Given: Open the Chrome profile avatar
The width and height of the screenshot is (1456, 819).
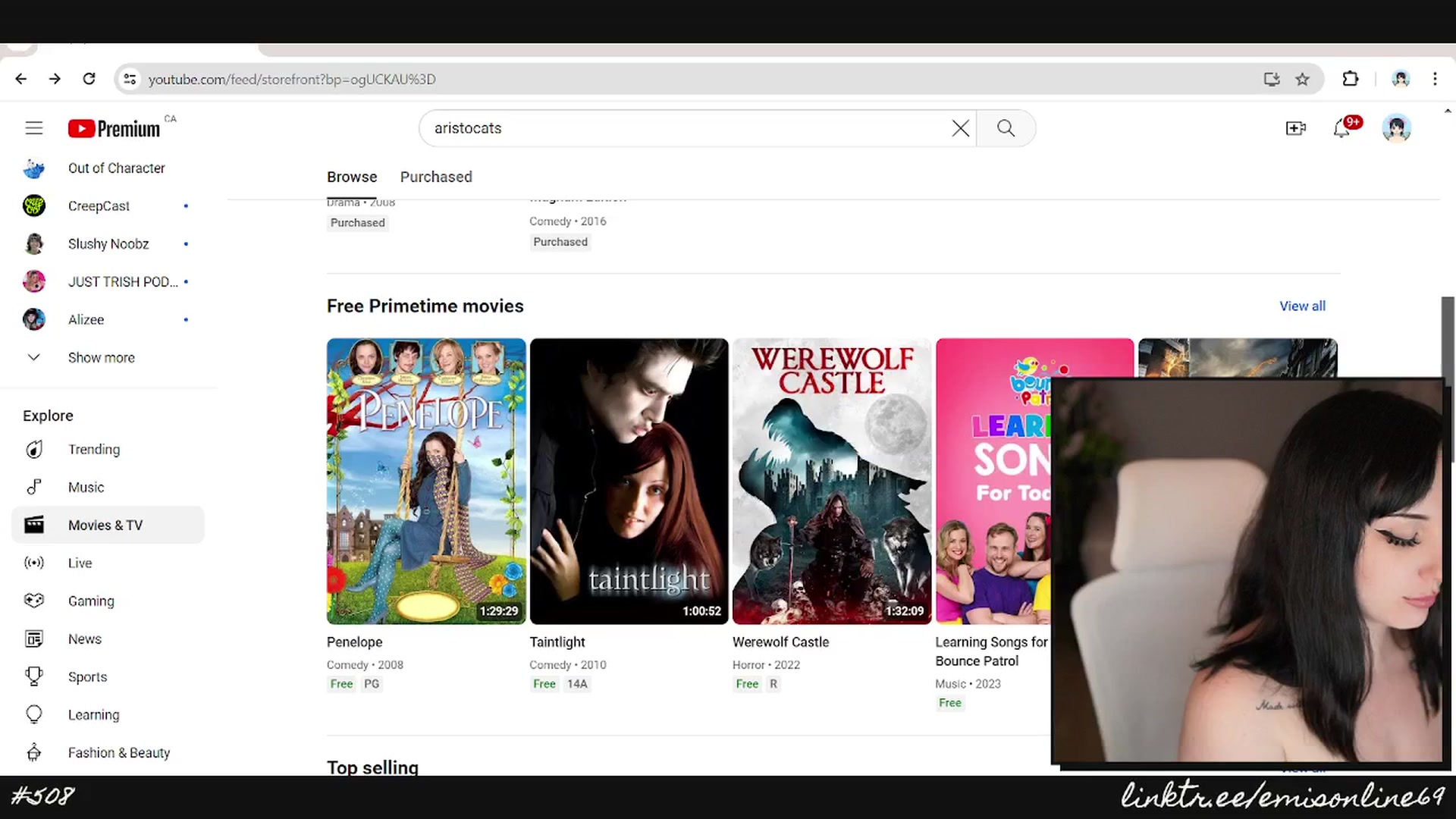Looking at the screenshot, I should 1401,79.
